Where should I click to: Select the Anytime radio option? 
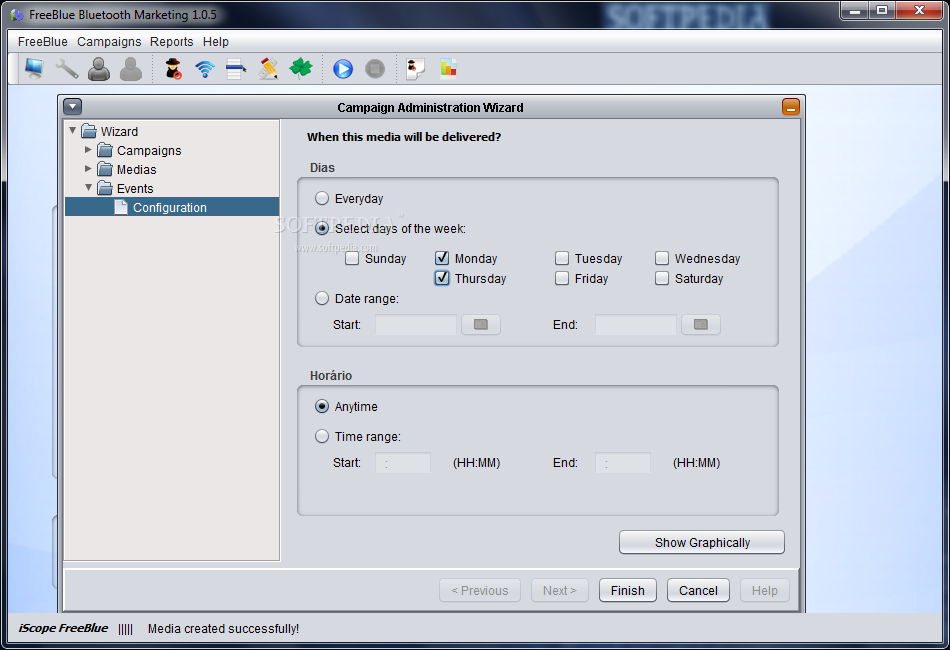point(322,406)
